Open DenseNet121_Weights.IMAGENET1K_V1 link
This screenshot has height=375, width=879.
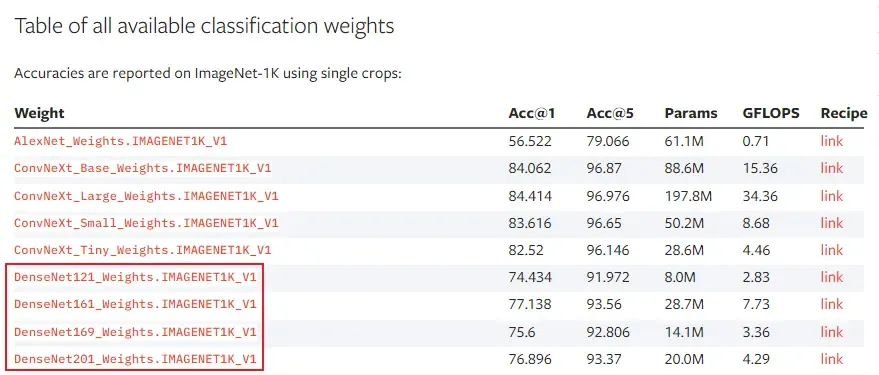[x=135, y=277]
